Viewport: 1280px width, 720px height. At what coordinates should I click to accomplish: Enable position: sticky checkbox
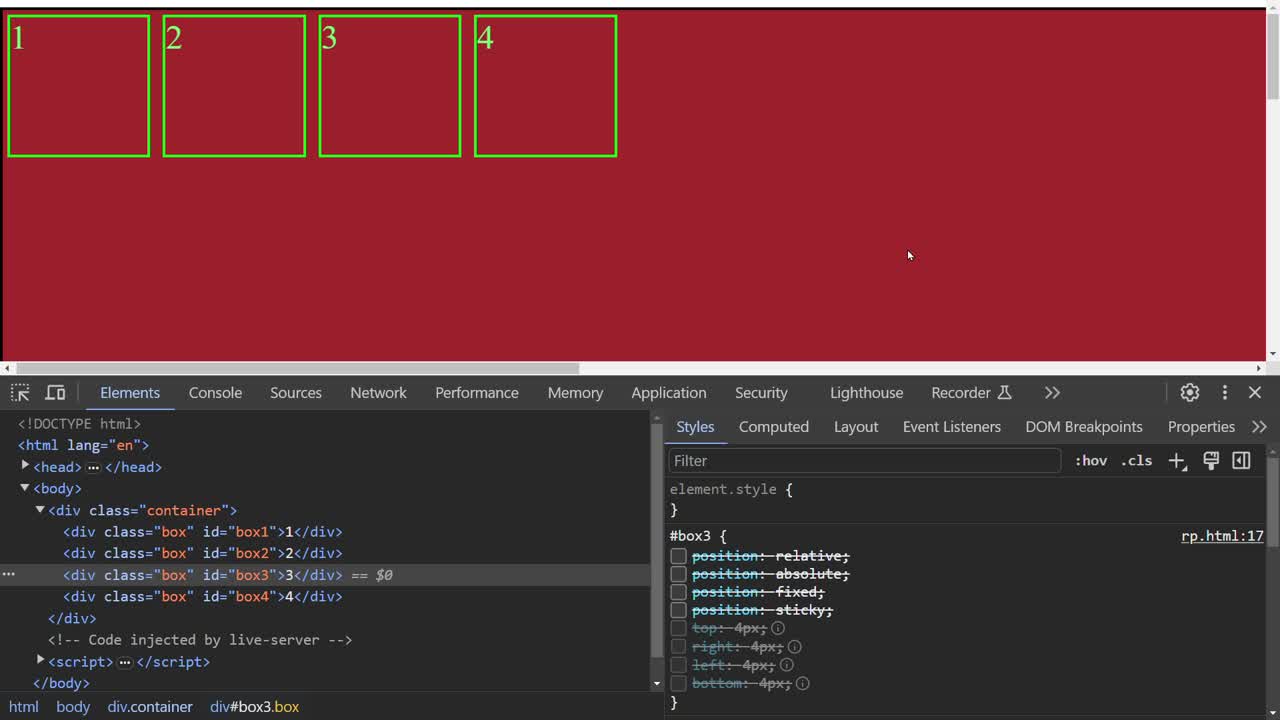coord(678,610)
